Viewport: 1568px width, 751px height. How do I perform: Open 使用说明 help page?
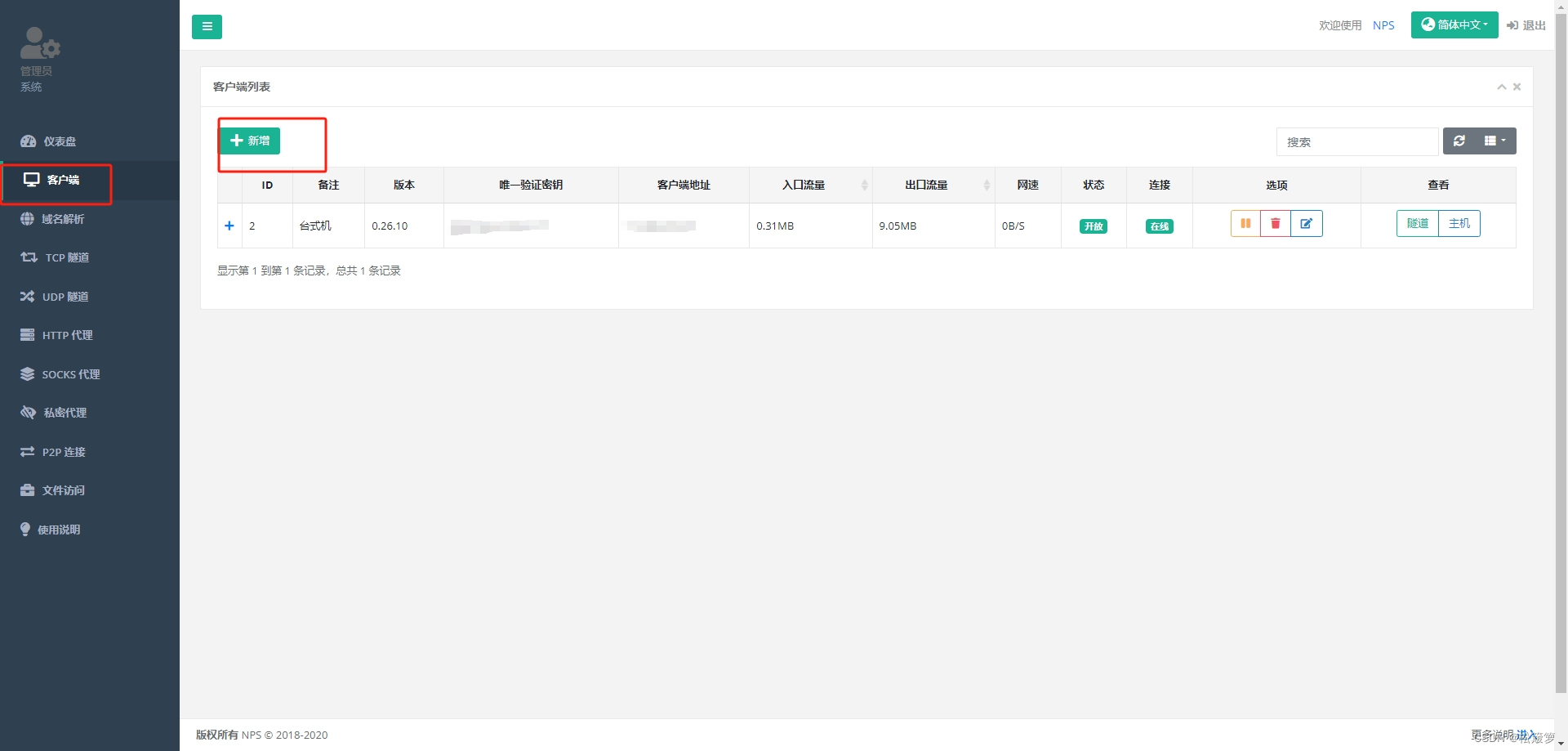[x=90, y=530]
